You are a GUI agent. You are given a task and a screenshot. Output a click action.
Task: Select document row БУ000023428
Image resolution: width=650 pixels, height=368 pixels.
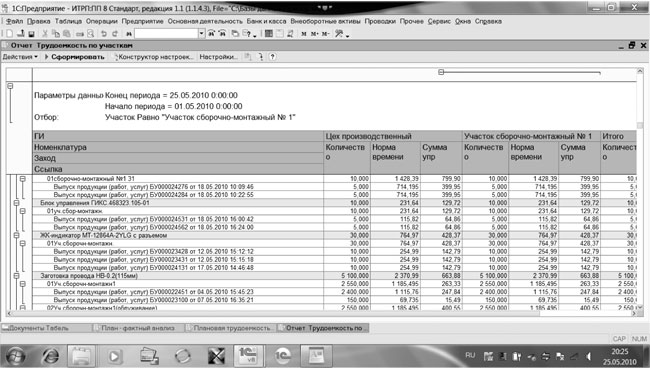pos(153,252)
